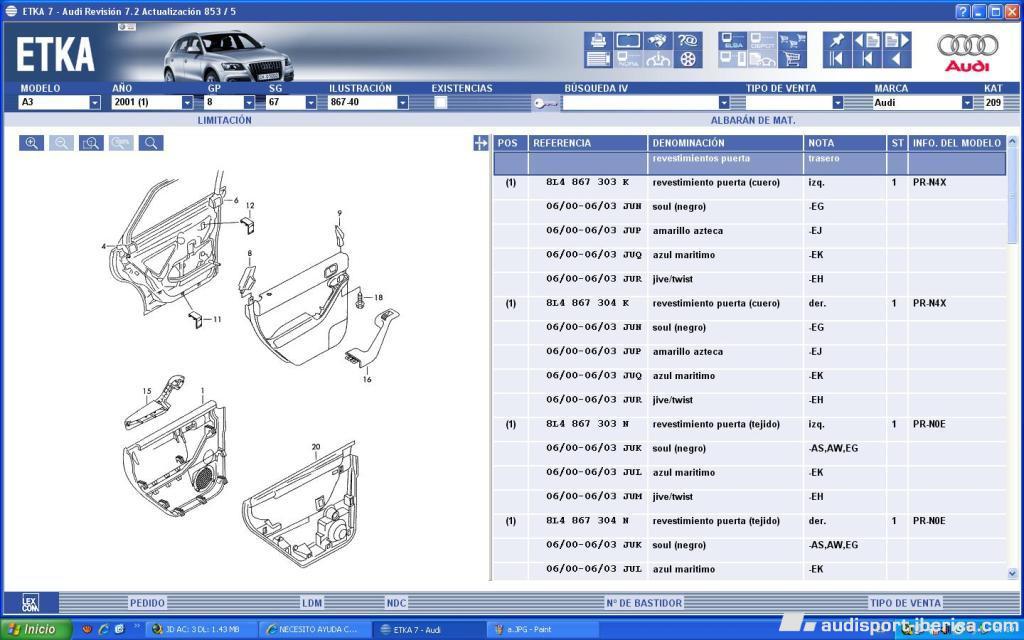
Task: Open the Windows Inicio start button
Action: pos(36,630)
